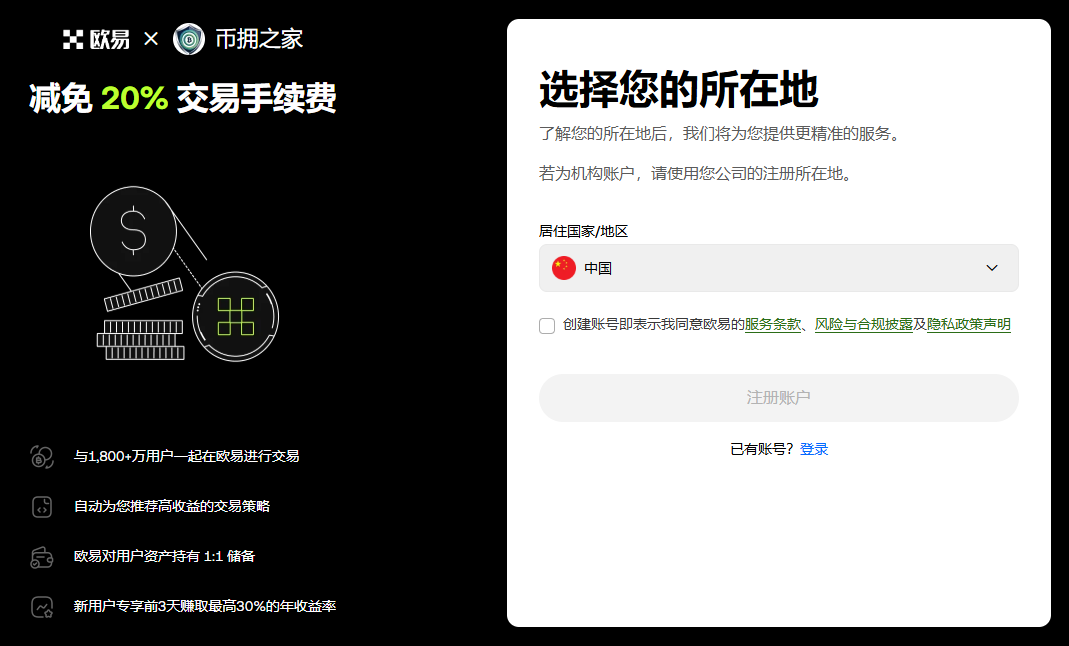Click the green grid coin illustration
Viewport: 1069px width, 646px height.
[235, 316]
